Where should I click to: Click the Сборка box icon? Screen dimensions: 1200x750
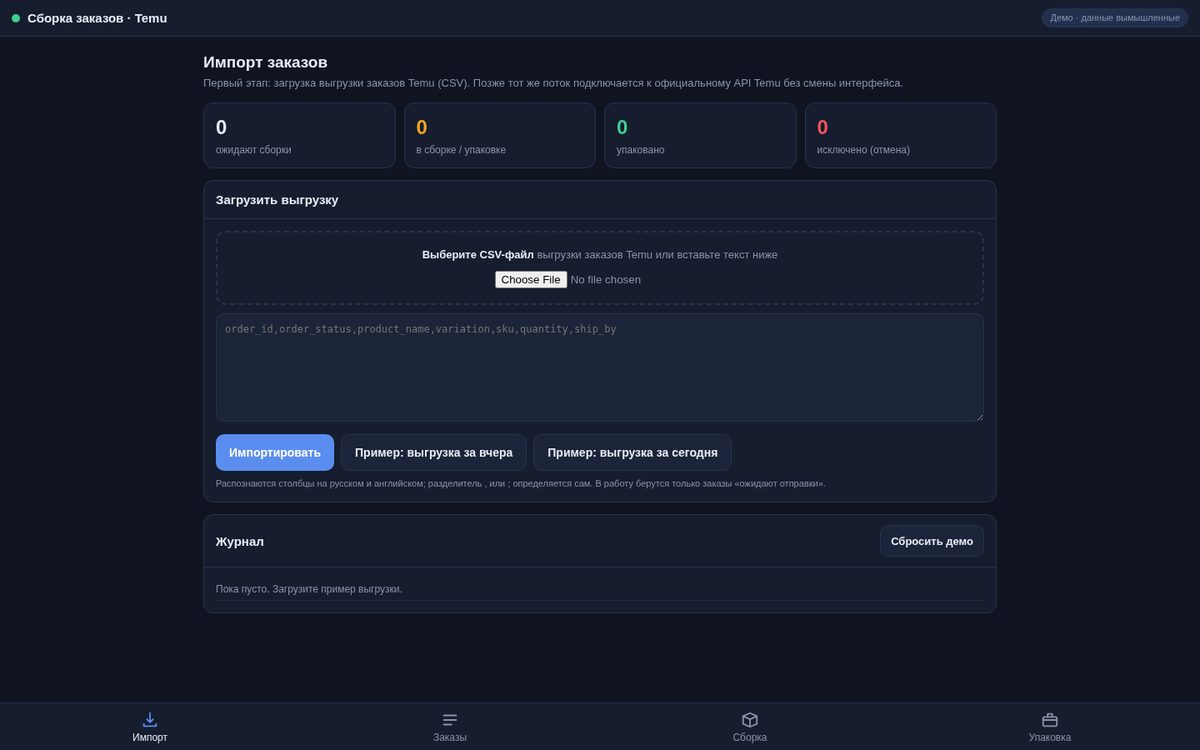(750, 720)
